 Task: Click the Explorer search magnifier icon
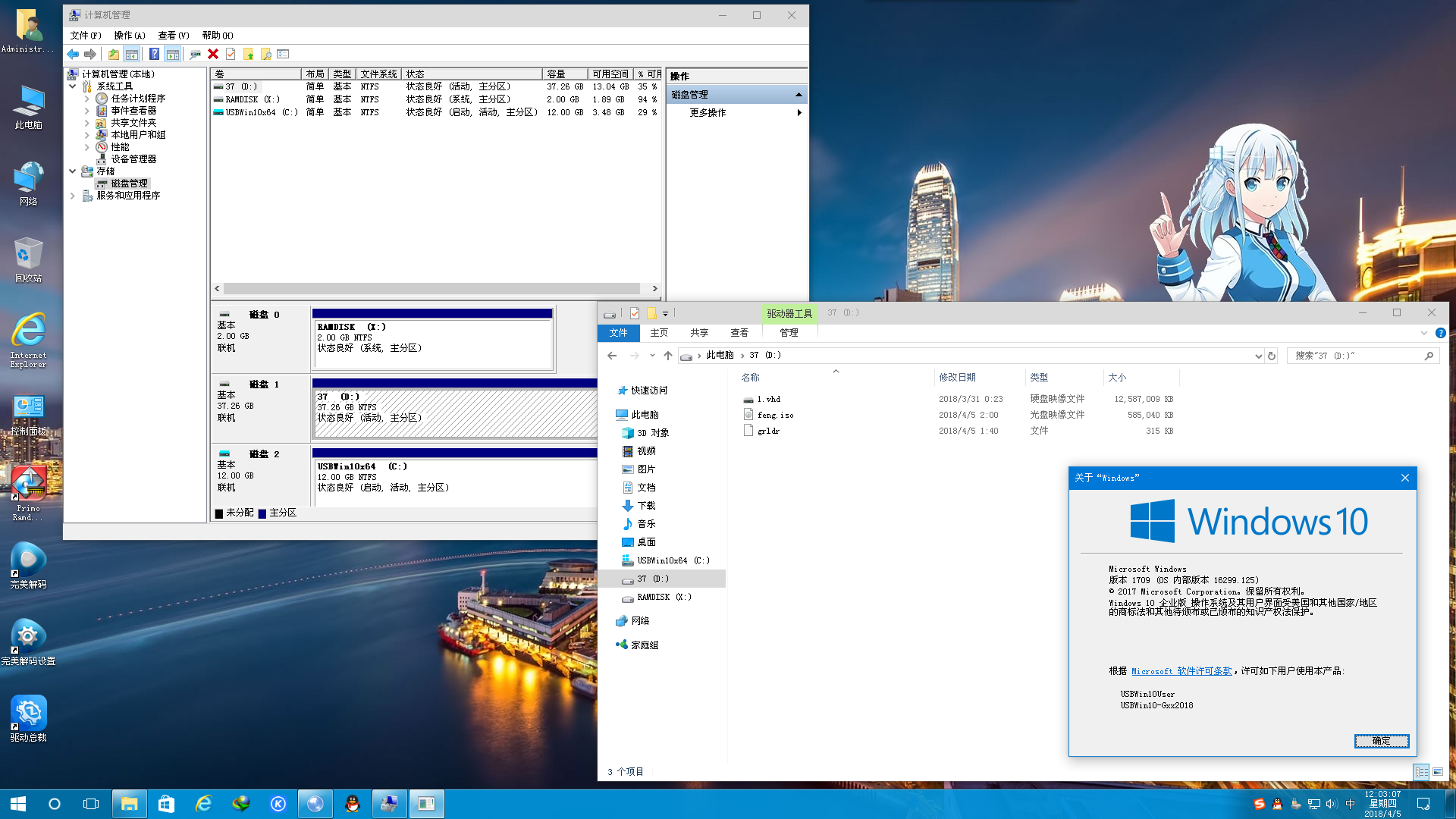click(1429, 356)
